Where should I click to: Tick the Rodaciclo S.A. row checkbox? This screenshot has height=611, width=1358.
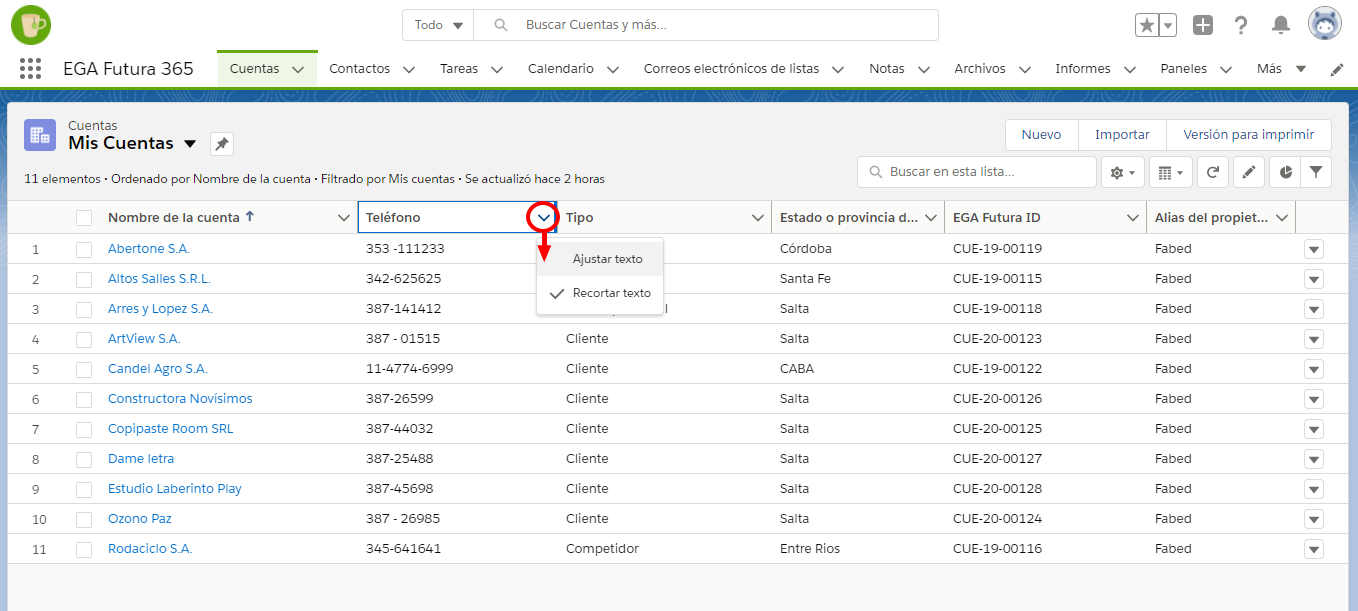(x=84, y=549)
